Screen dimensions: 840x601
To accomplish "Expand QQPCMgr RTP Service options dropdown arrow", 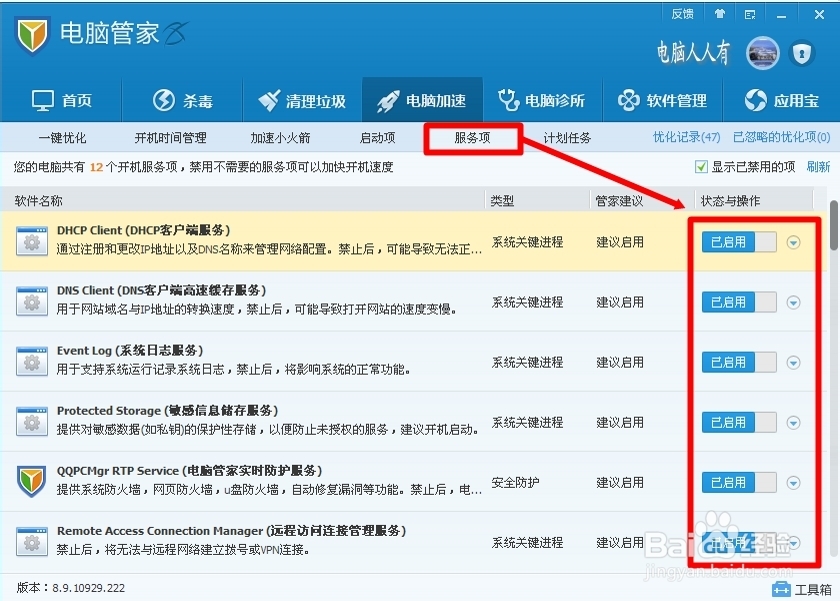I will click(793, 483).
